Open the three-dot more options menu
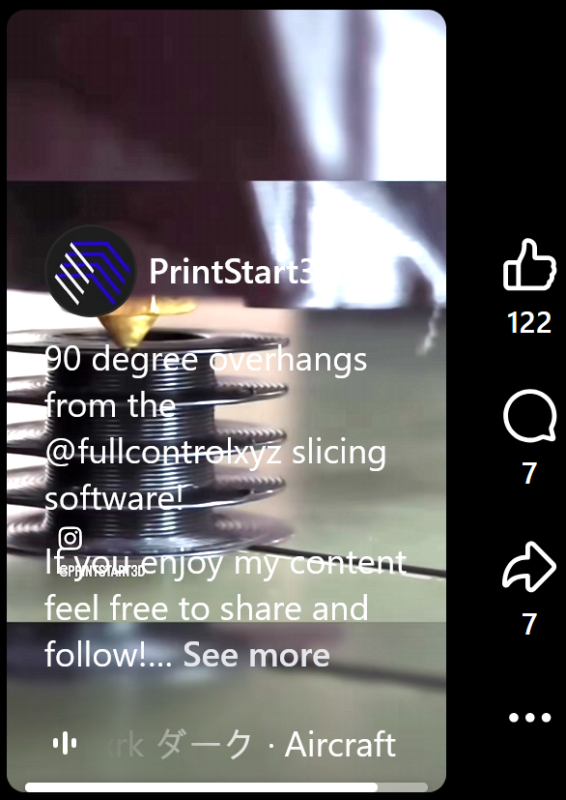The image size is (566, 800). click(530, 717)
